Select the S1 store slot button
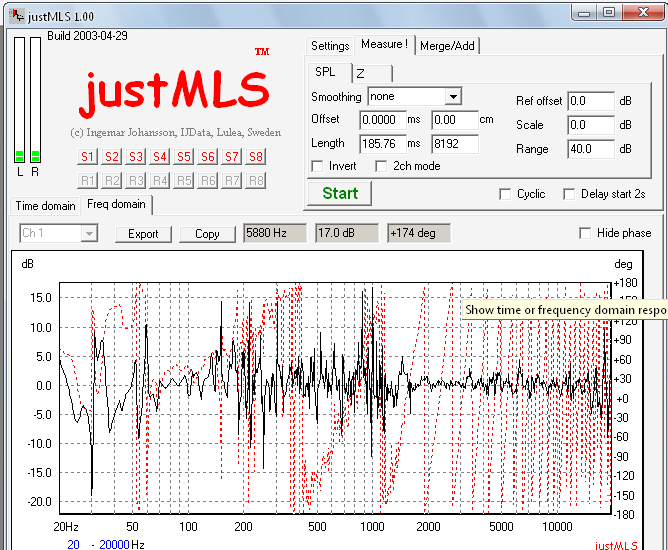Viewport: 668px width, 550px height. pos(87,157)
